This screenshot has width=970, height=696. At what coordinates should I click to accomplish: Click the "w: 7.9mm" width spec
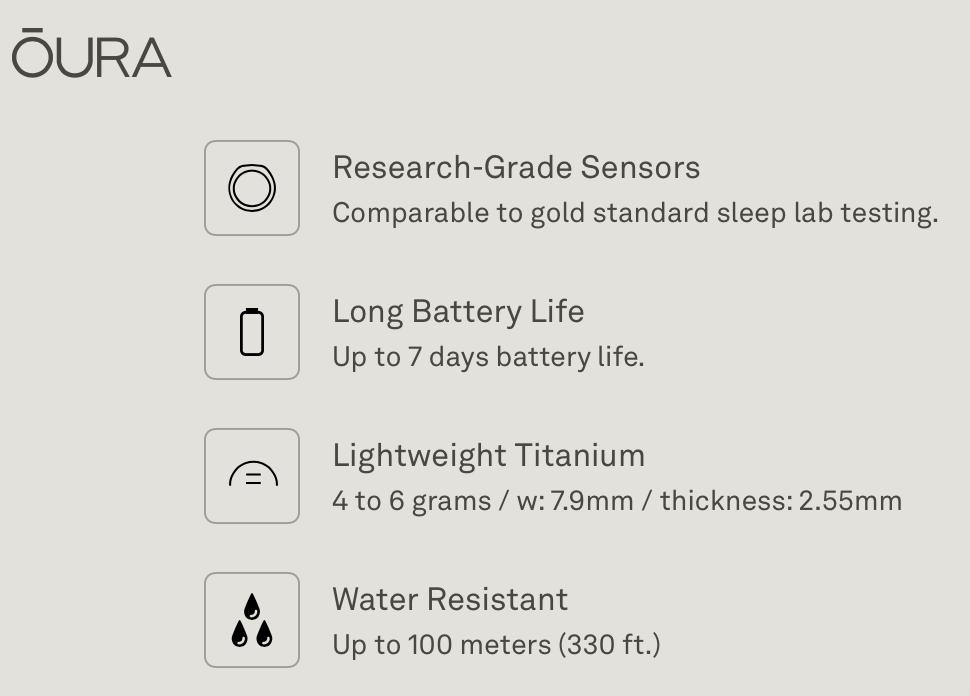(x=574, y=501)
